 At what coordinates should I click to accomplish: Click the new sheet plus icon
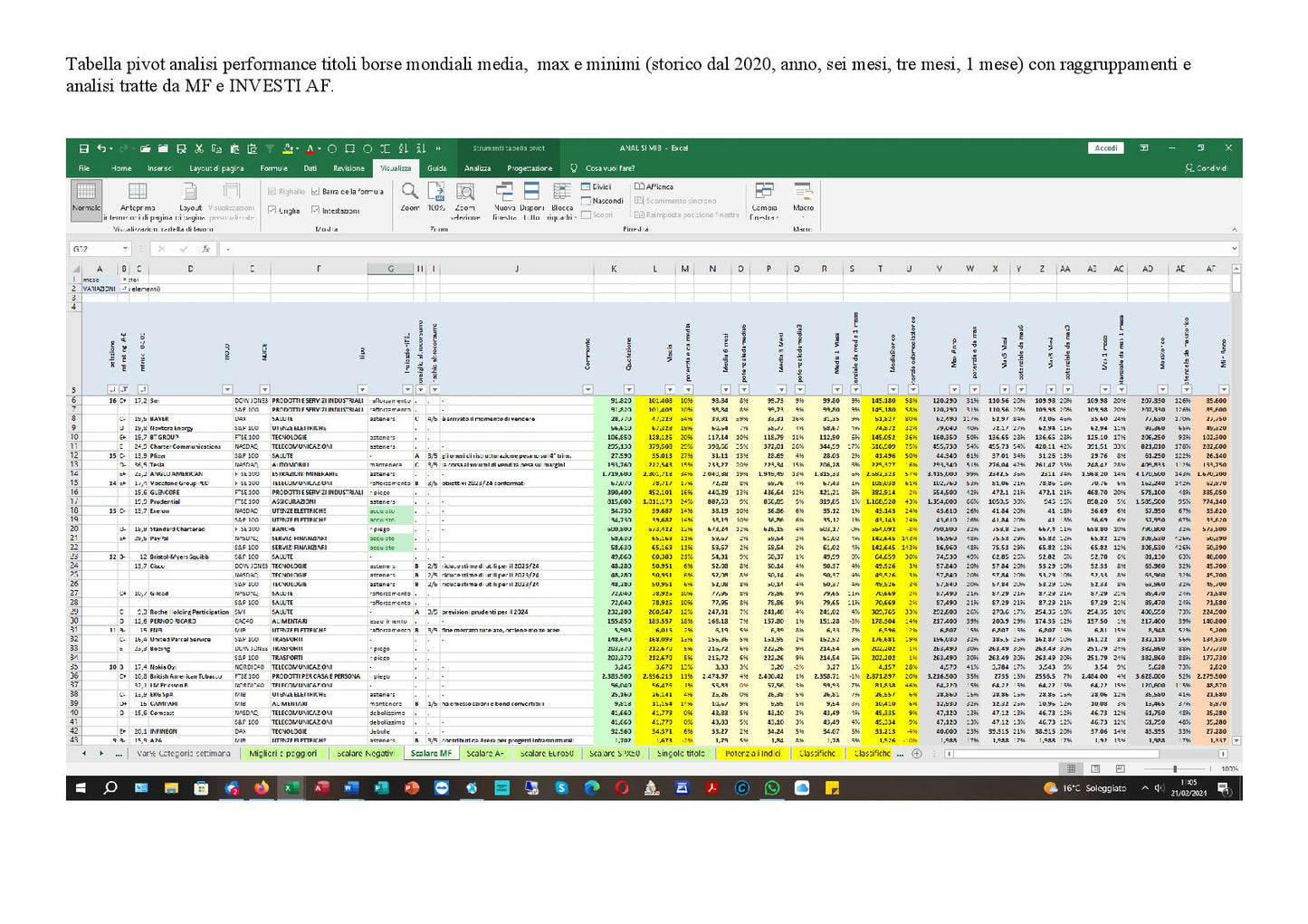point(917,753)
